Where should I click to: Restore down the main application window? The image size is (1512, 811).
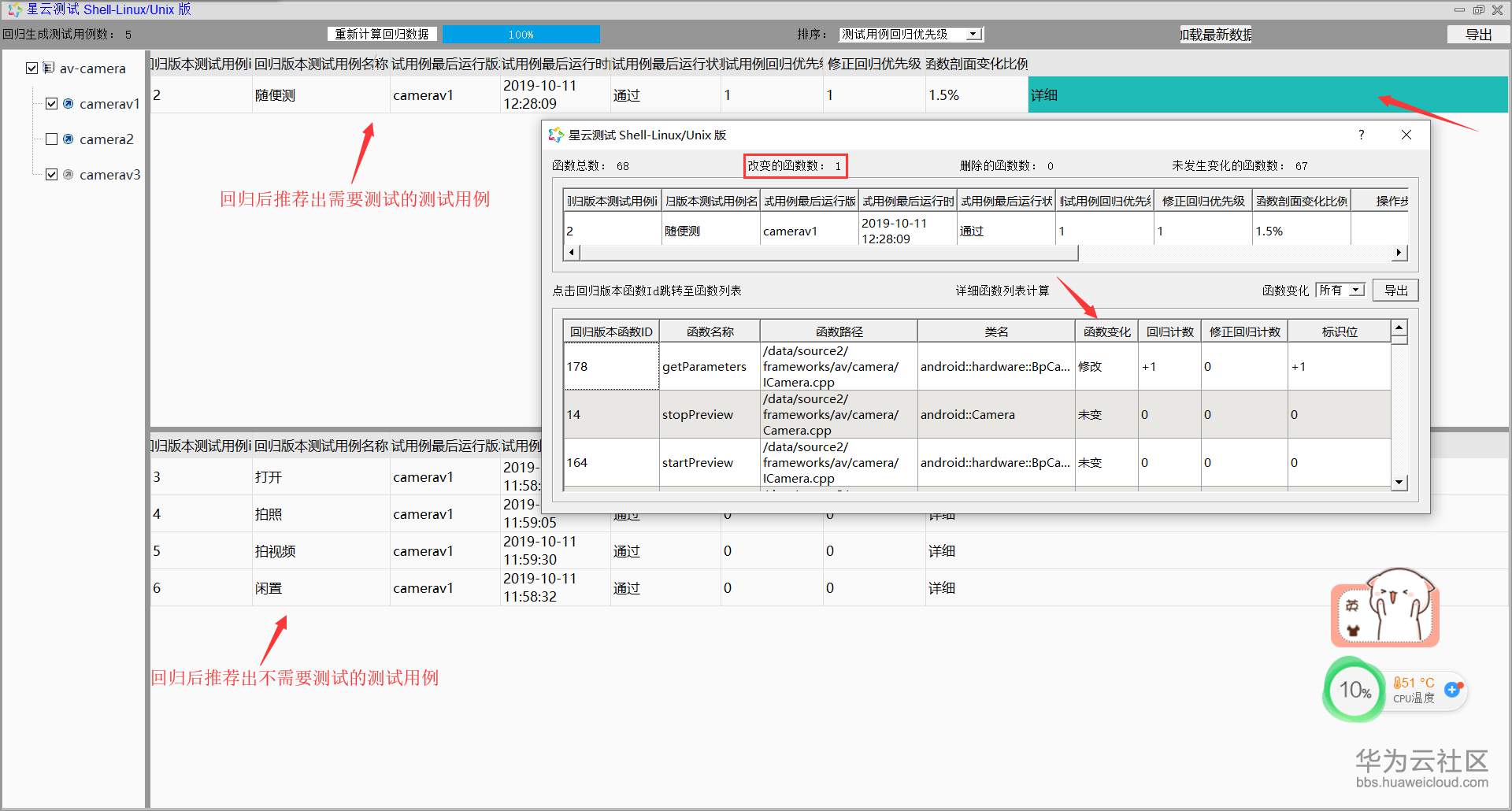pyautogui.click(x=1478, y=9)
